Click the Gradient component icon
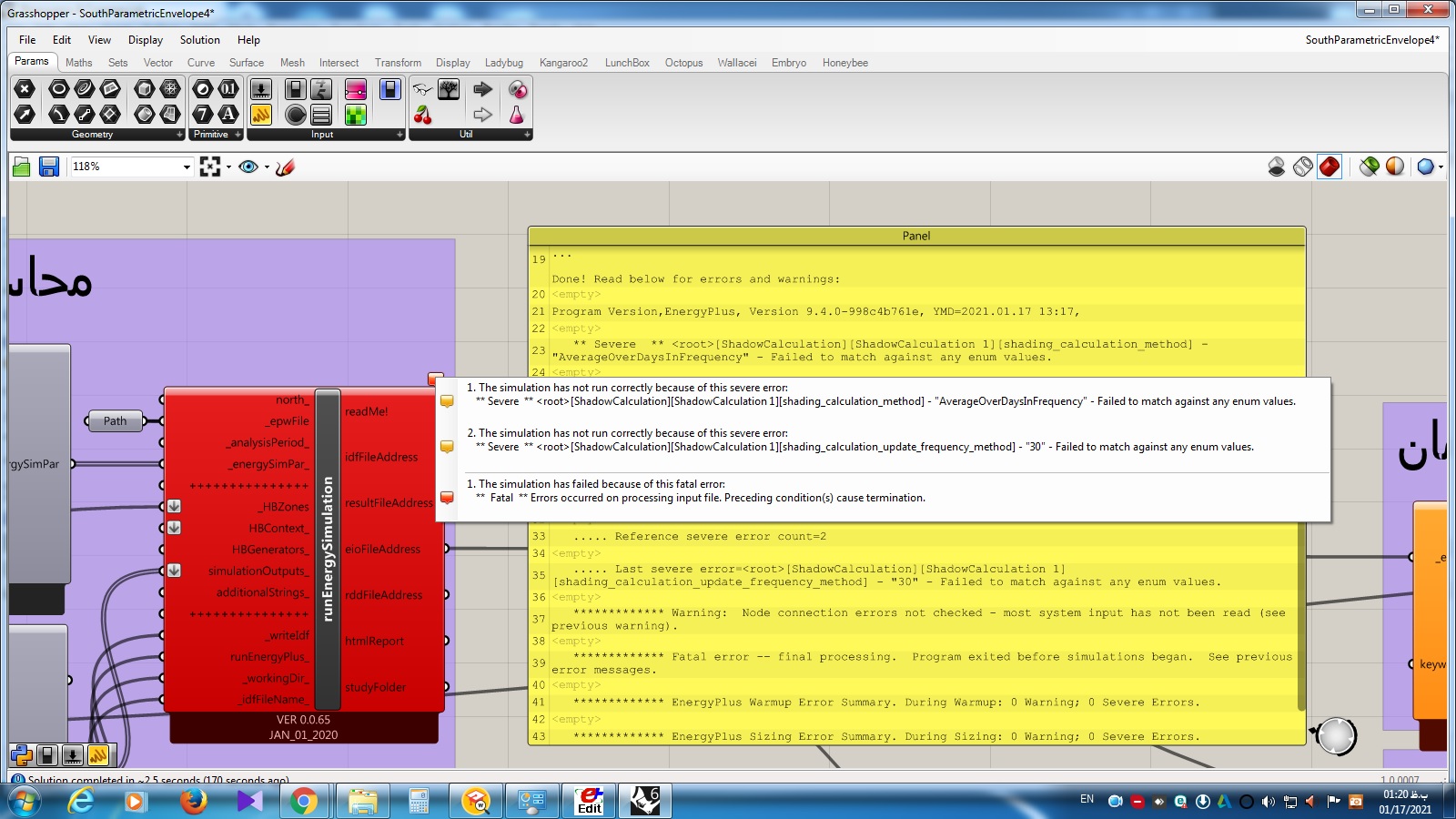Viewport: 1456px width, 819px height. click(x=356, y=89)
